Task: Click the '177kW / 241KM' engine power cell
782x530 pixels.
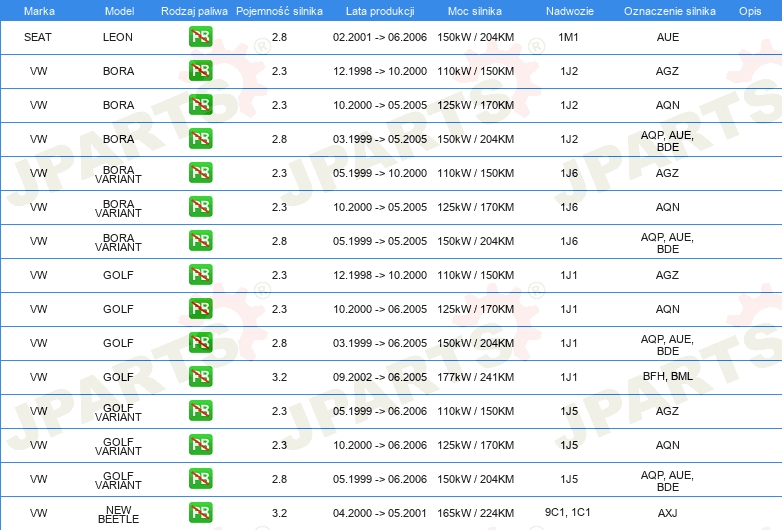Action: 476,377
